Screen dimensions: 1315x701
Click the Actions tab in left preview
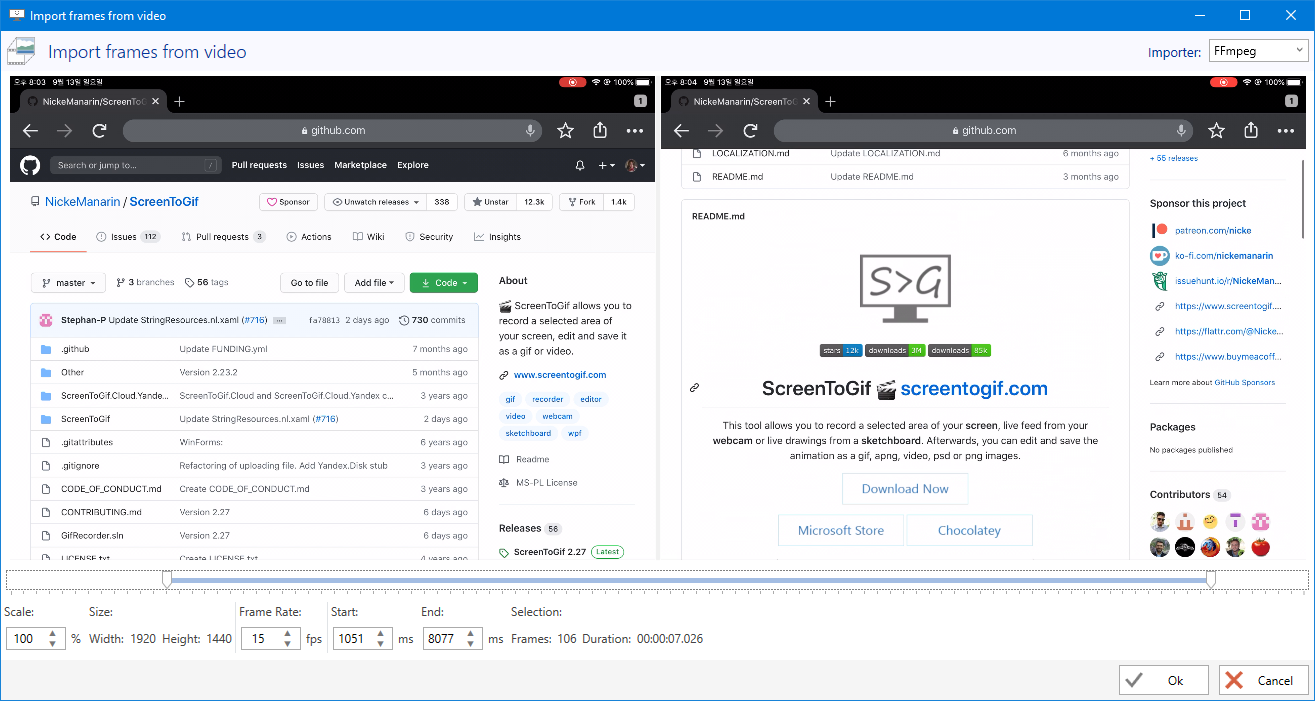[x=309, y=237]
